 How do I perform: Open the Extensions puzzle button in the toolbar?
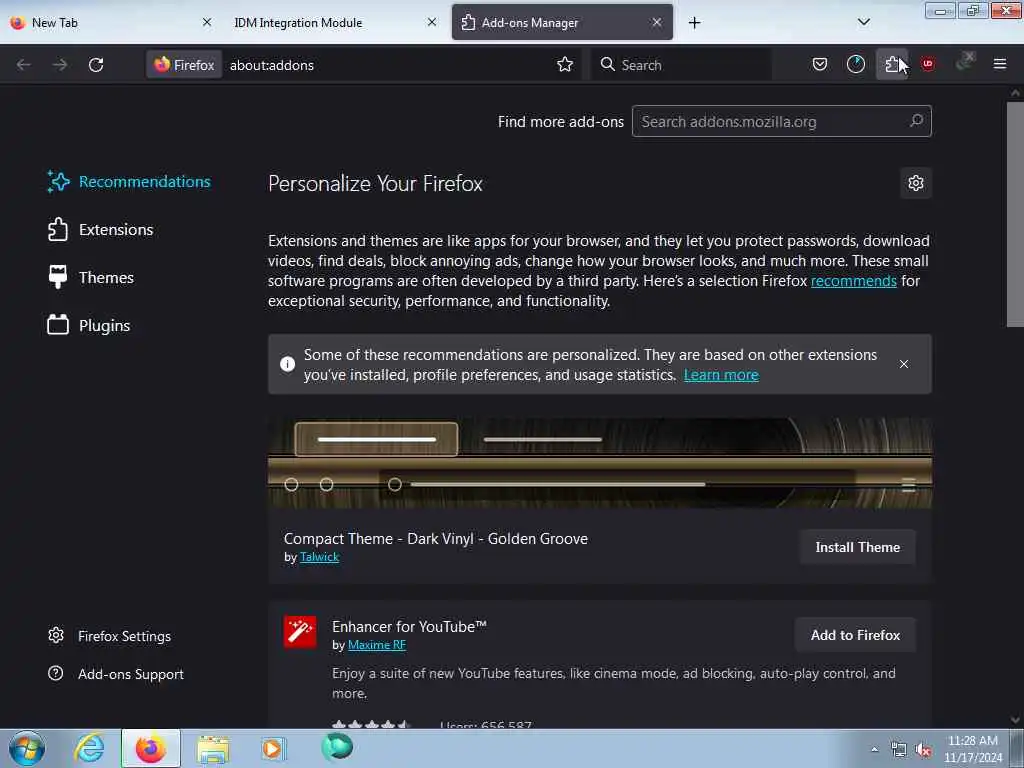[x=892, y=64]
